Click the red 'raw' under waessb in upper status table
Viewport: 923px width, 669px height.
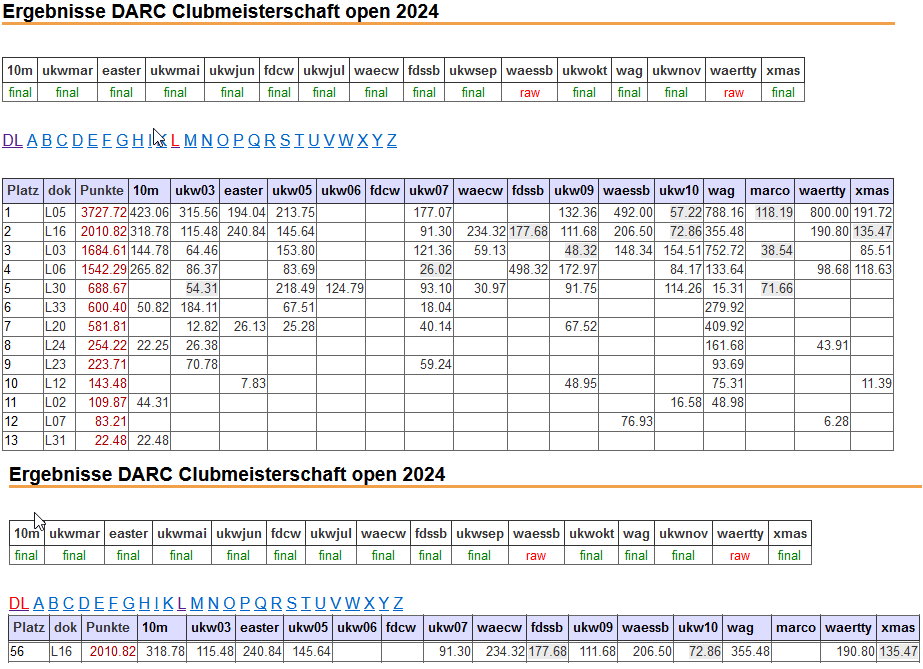pyautogui.click(x=530, y=93)
